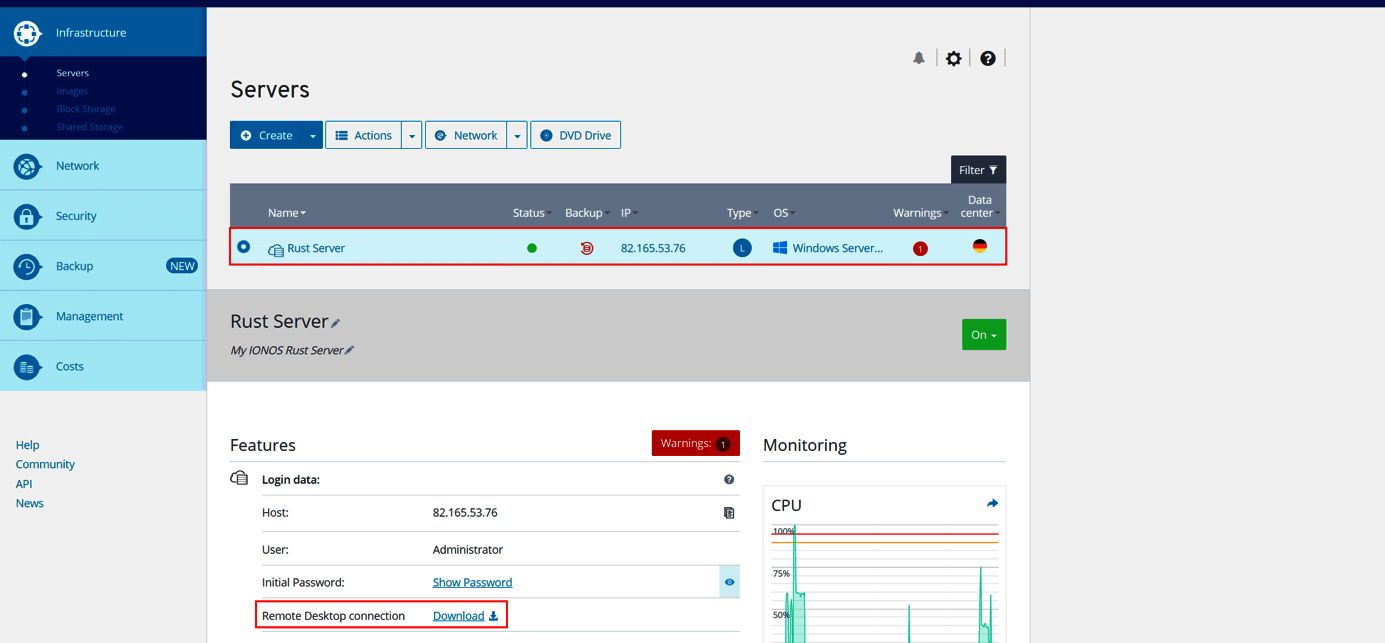Click the blue 'L' server type icon

tap(741, 247)
